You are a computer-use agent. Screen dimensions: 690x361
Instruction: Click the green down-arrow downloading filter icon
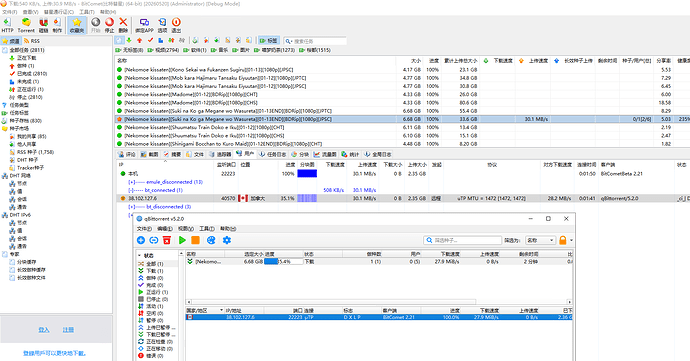pyautogui.click(x=129, y=40)
